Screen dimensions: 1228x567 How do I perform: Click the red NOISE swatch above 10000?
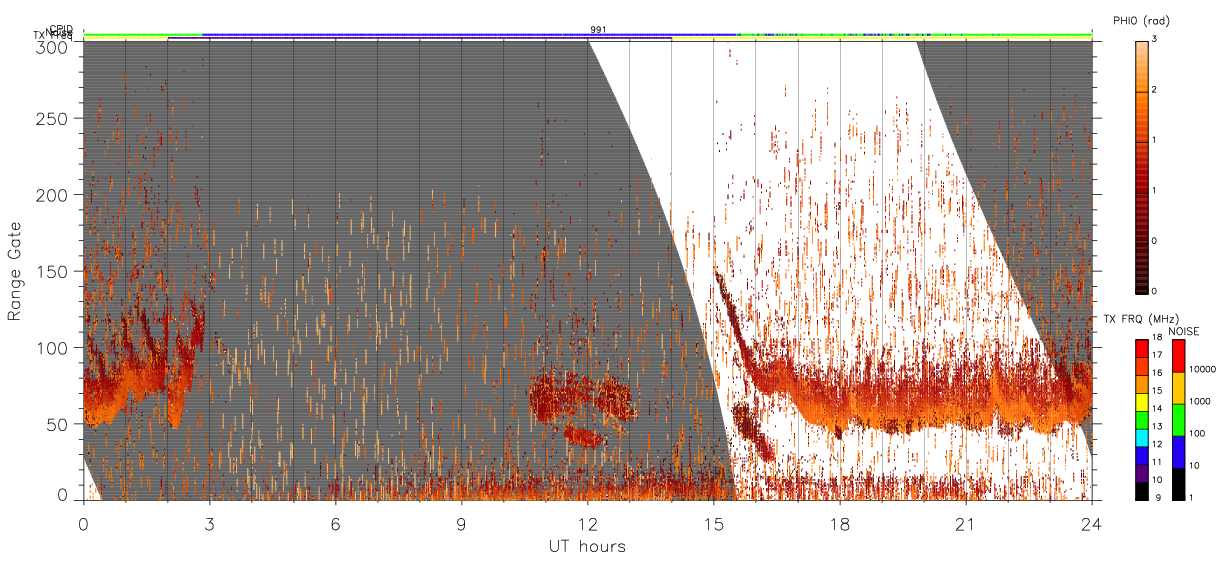(1179, 356)
